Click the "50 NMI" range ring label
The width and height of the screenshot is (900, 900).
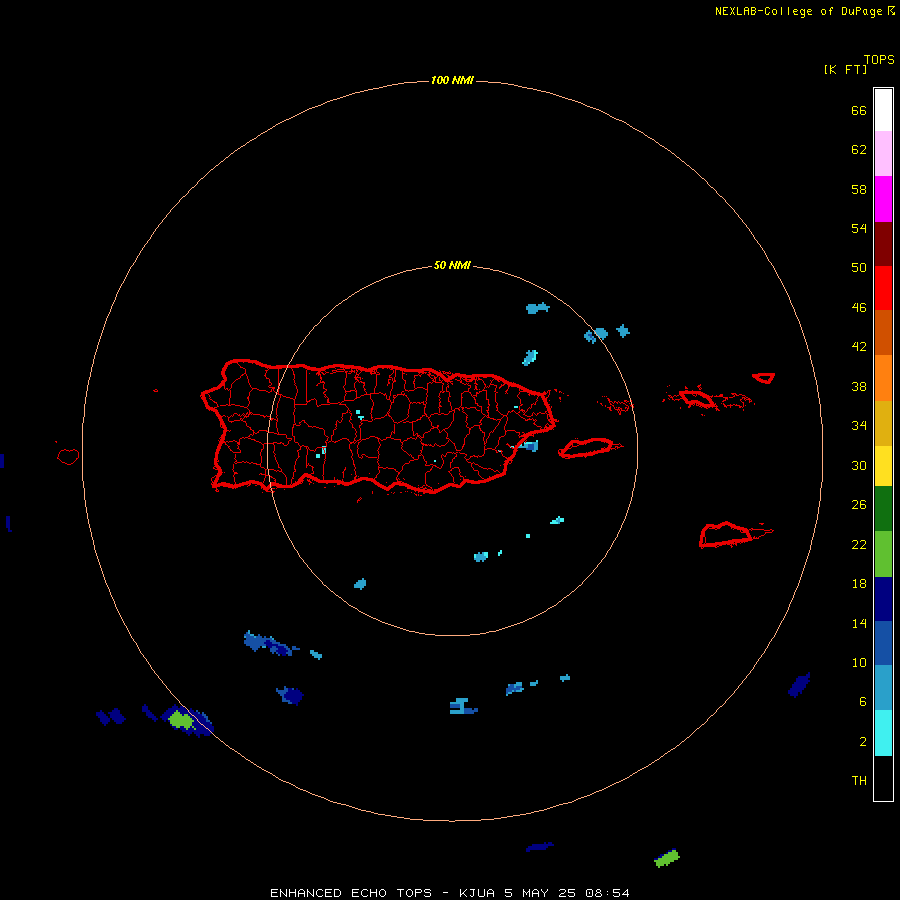[452, 265]
